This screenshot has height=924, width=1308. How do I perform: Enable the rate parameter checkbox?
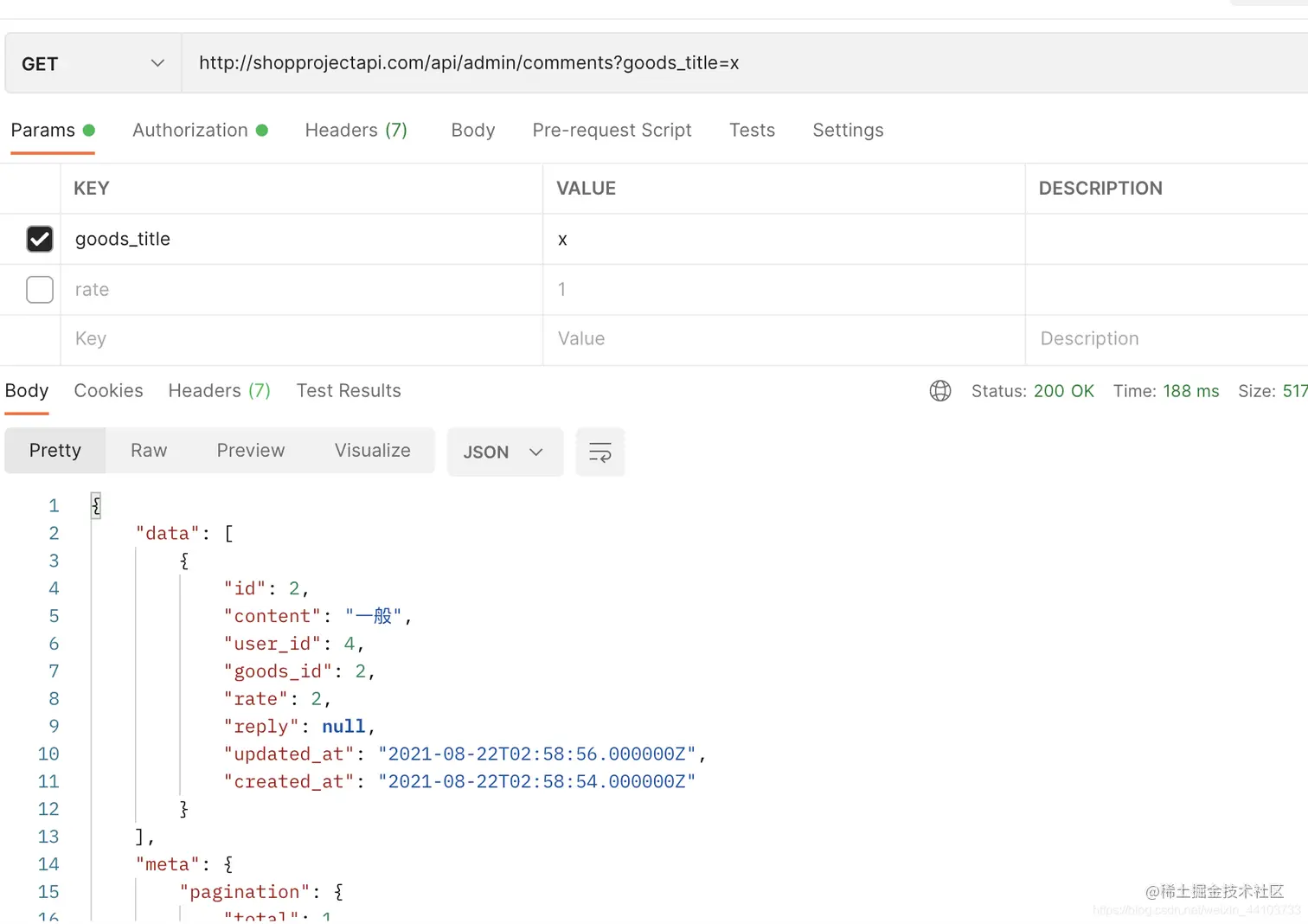pyautogui.click(x=40, y=289)
